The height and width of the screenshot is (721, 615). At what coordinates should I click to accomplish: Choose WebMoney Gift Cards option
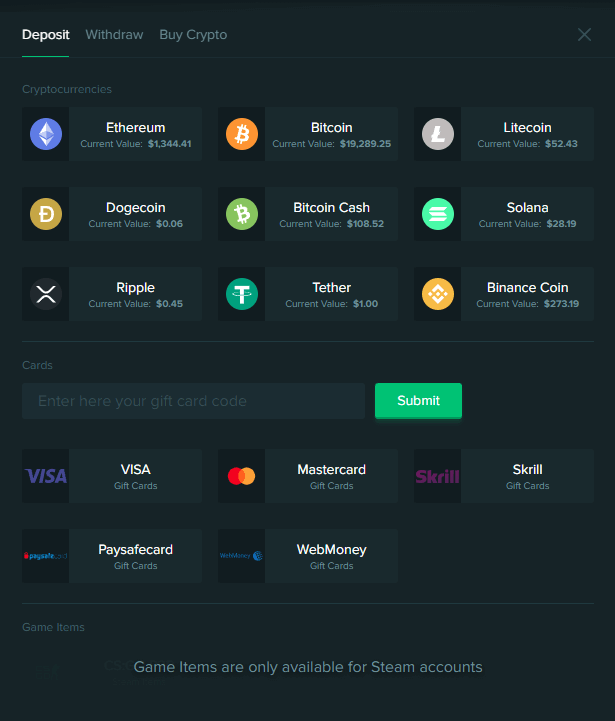coord(331,556)
